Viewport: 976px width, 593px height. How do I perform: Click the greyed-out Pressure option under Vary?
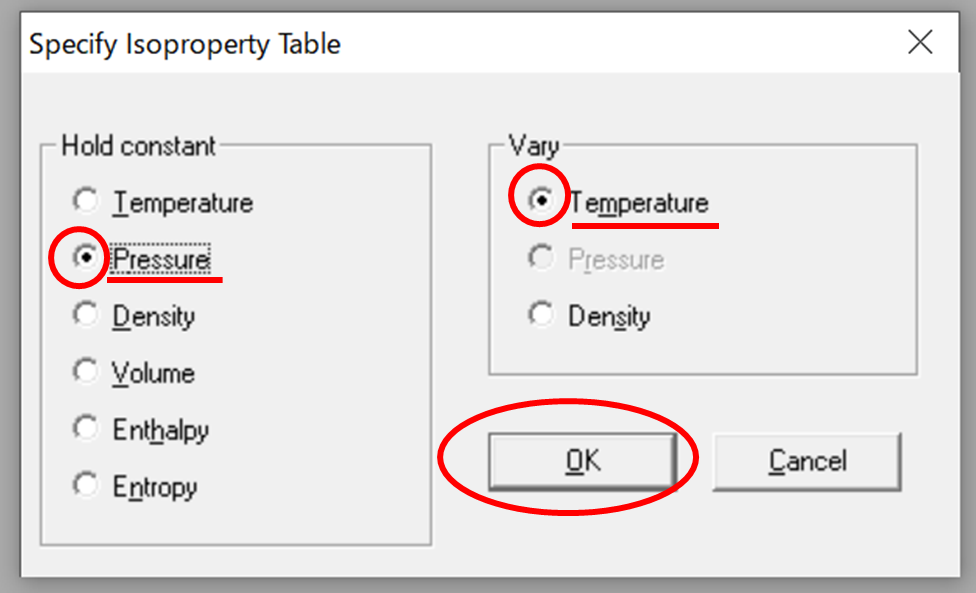pos(541,259)
